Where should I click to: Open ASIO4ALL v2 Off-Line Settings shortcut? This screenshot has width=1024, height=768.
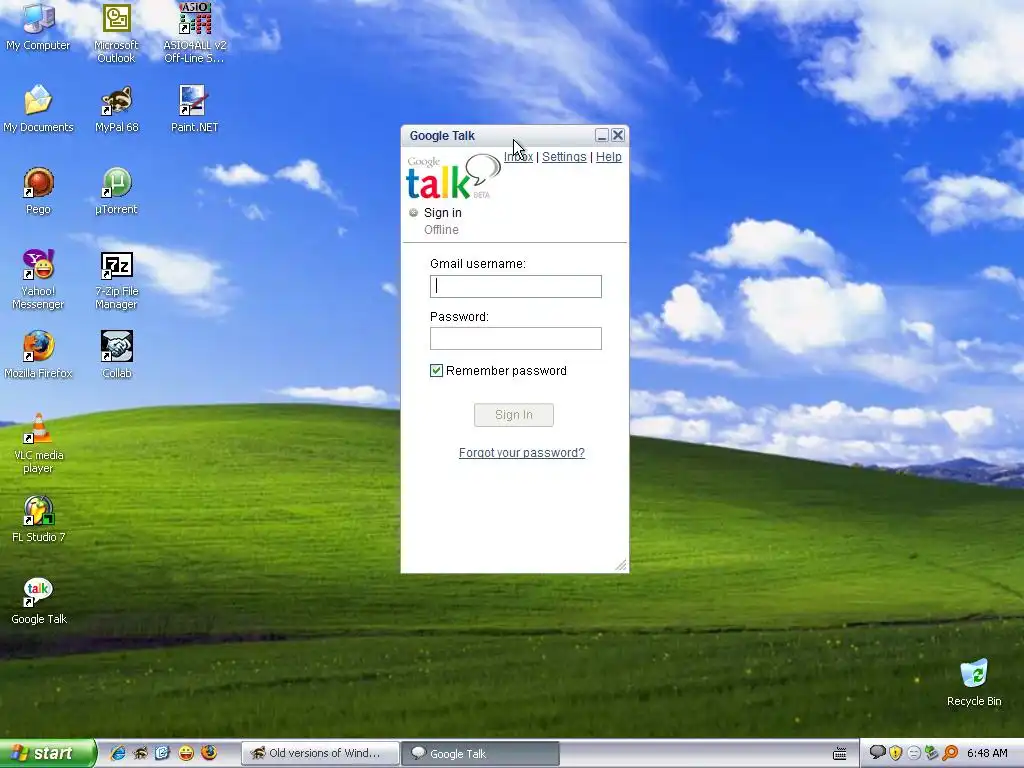tap(195, 33)
